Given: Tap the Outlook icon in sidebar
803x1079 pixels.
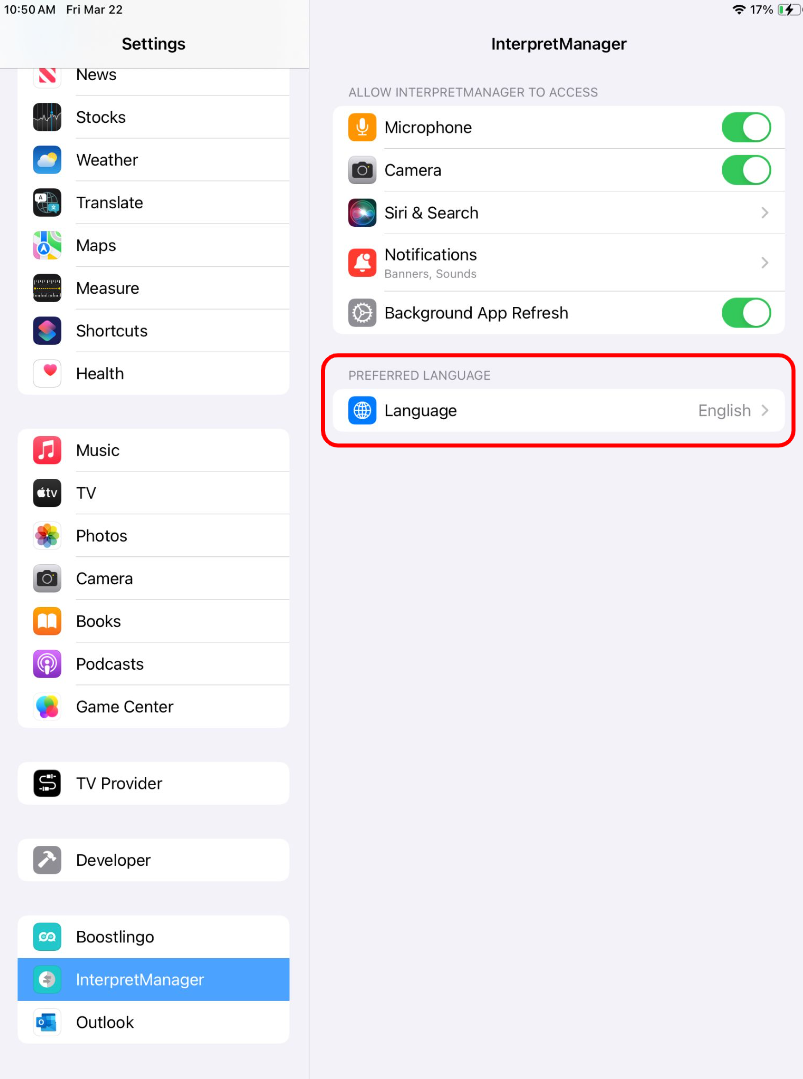Looking at the screenshot, I should click(x=47, y=1023).
